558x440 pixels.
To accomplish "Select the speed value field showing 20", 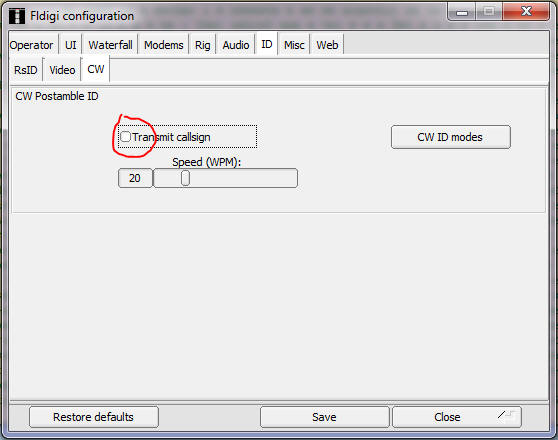I will pyautogui.click(x=135, y=178).
